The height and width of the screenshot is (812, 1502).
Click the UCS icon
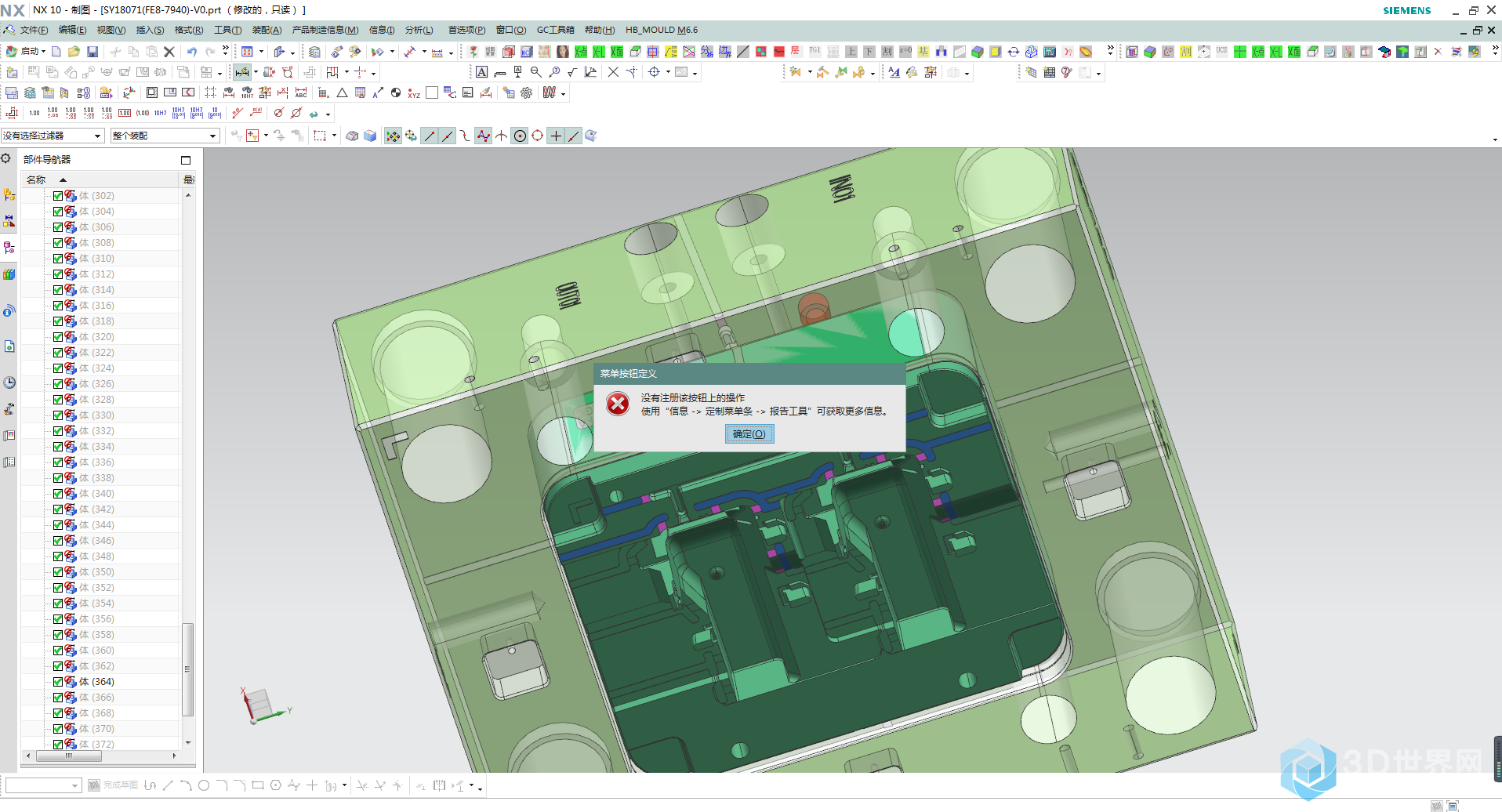click(1221, 52)
